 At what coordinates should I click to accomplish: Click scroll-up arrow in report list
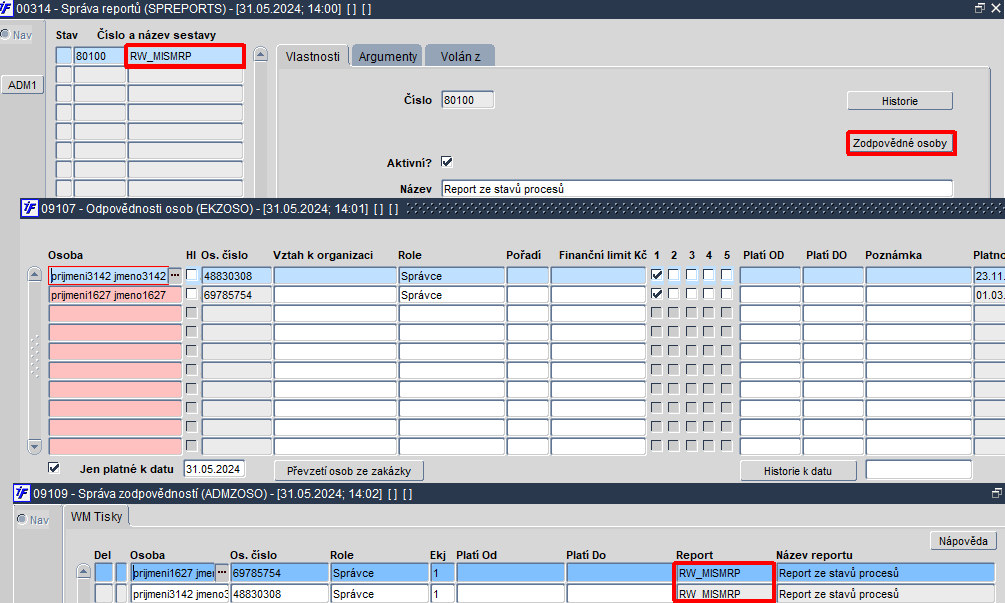click(260, 54)
